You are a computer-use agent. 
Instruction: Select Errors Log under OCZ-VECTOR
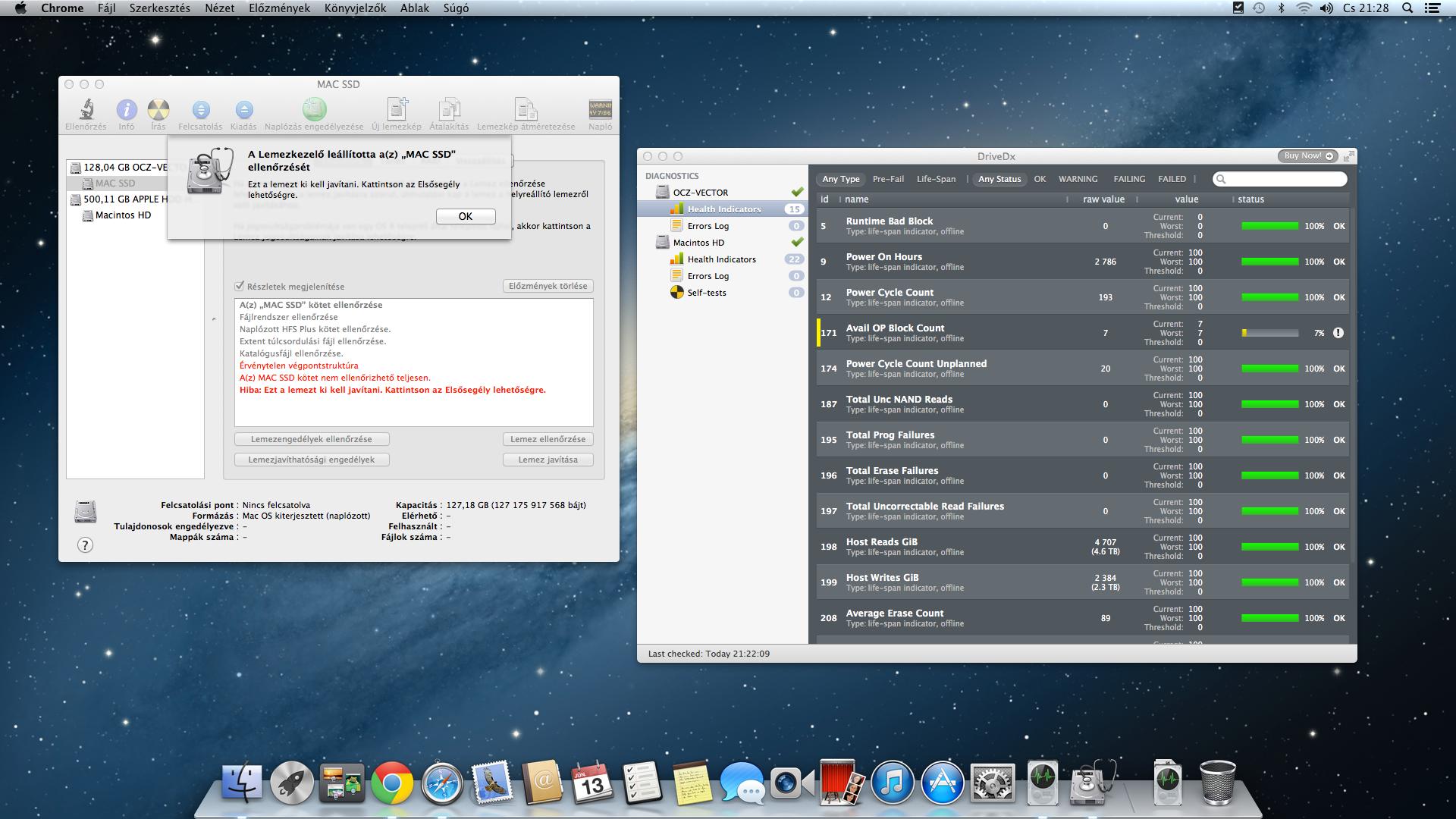pyautogui.click(x=722, y=226)
